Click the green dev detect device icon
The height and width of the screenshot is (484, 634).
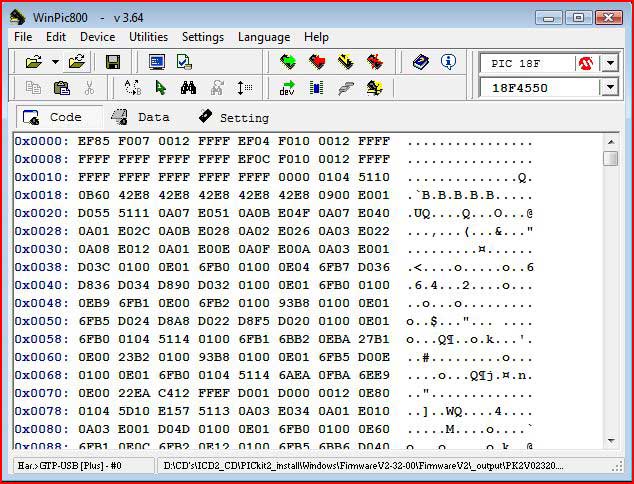coord(288,88)
